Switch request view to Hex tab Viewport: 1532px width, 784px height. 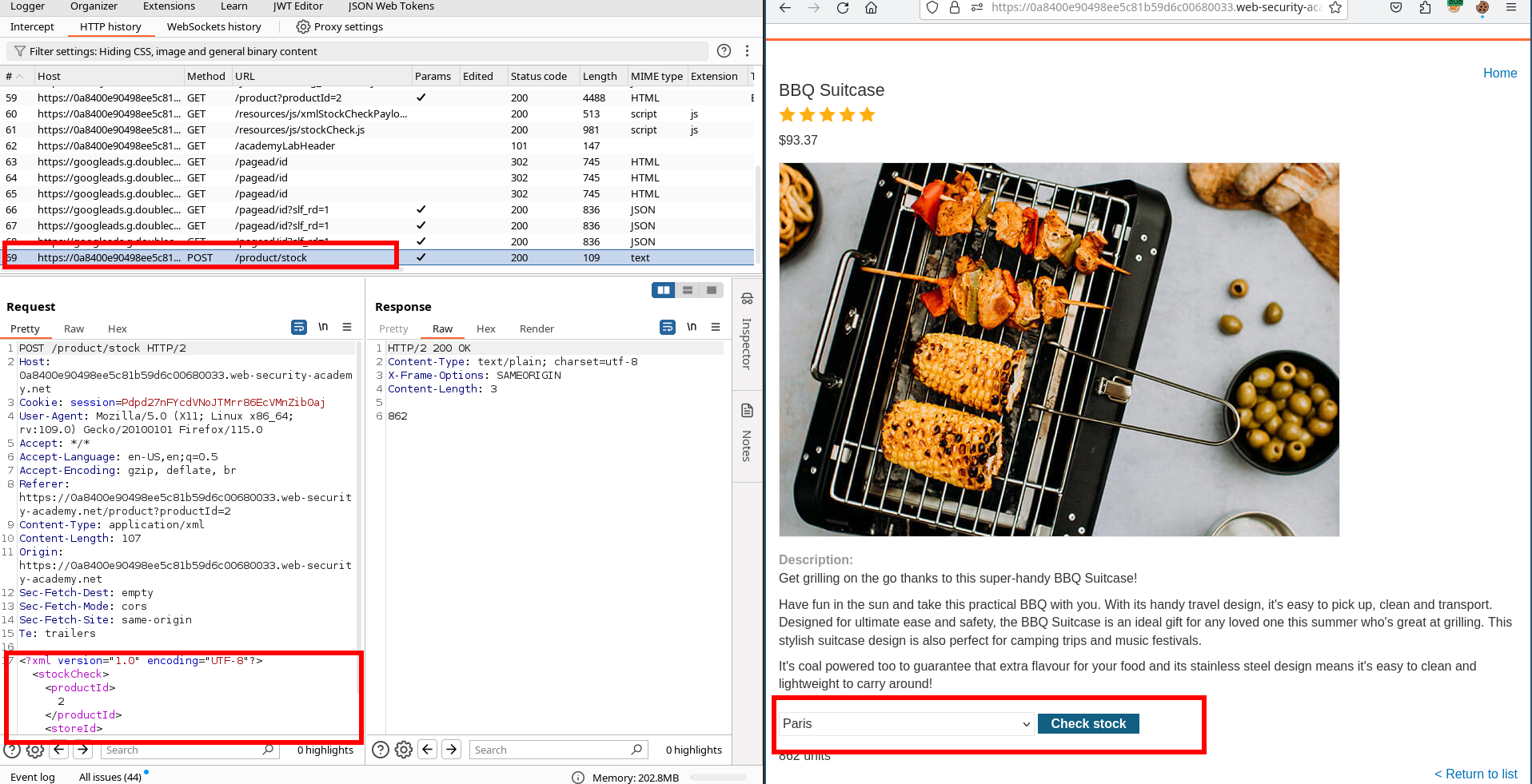[x=118, y=328]
